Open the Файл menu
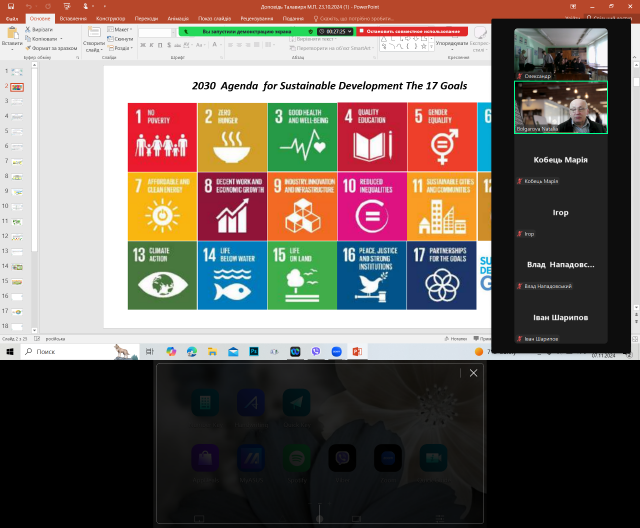The height and width of the screenshot is (528, 640). coord(11,18)
